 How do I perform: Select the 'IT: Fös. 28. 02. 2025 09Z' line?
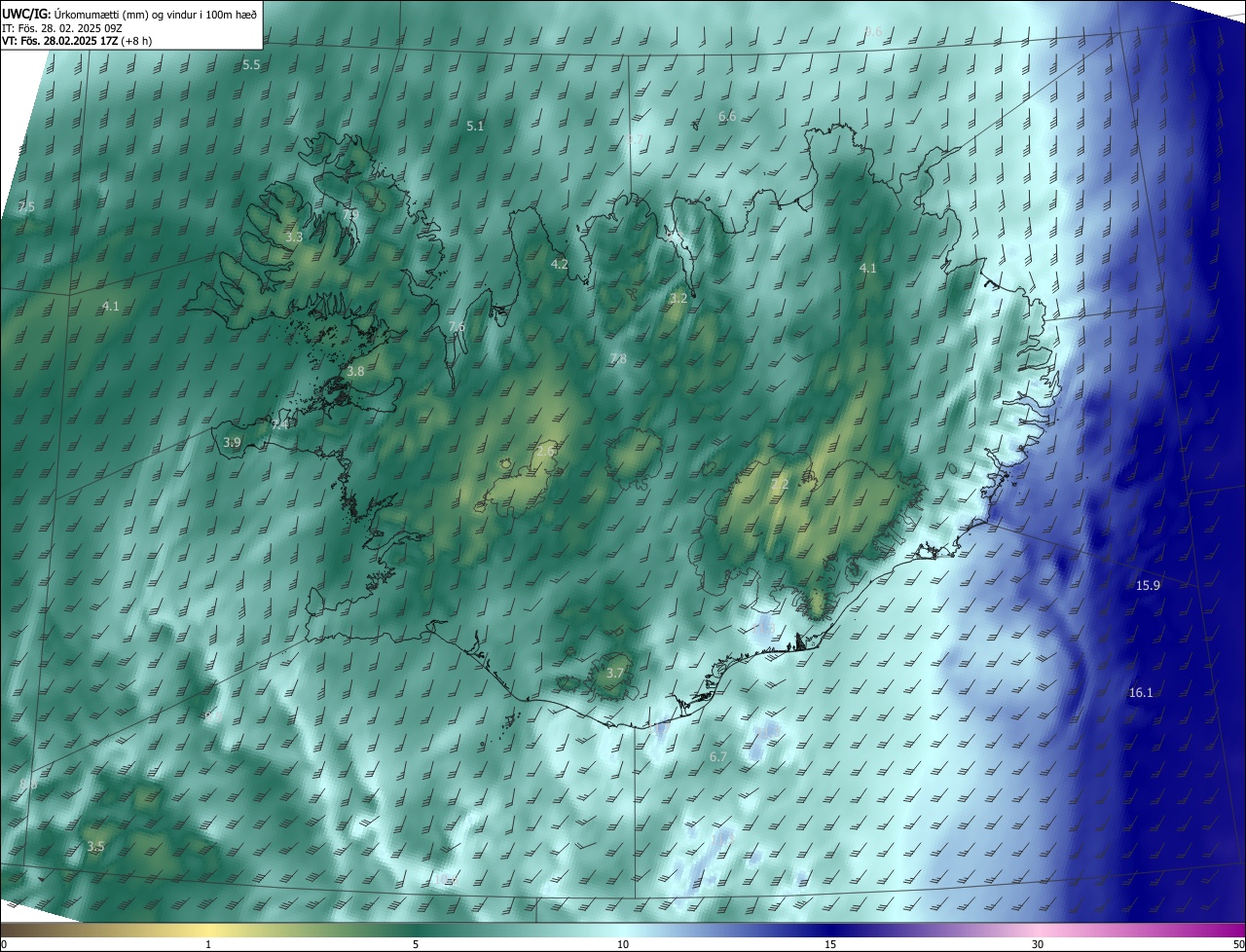60,27
